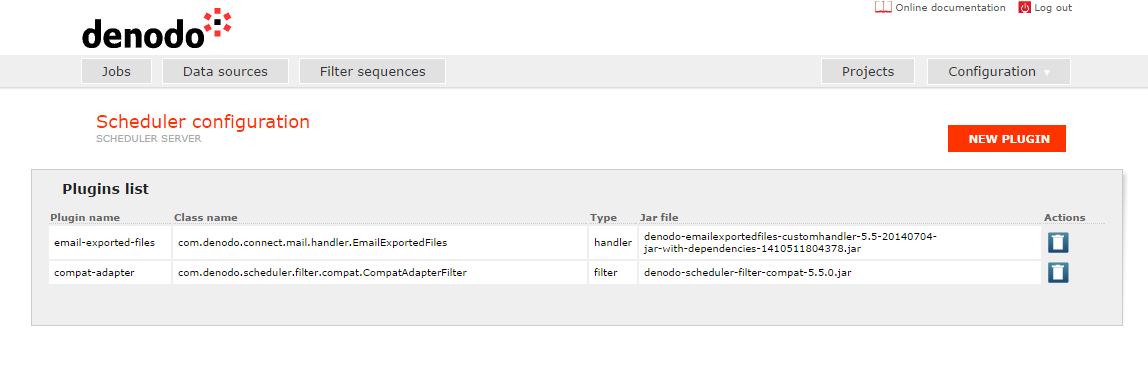This screenshot has width=1148, height=366.
Task: Open the Online documentation link
Action: click(x=950, y=7)
